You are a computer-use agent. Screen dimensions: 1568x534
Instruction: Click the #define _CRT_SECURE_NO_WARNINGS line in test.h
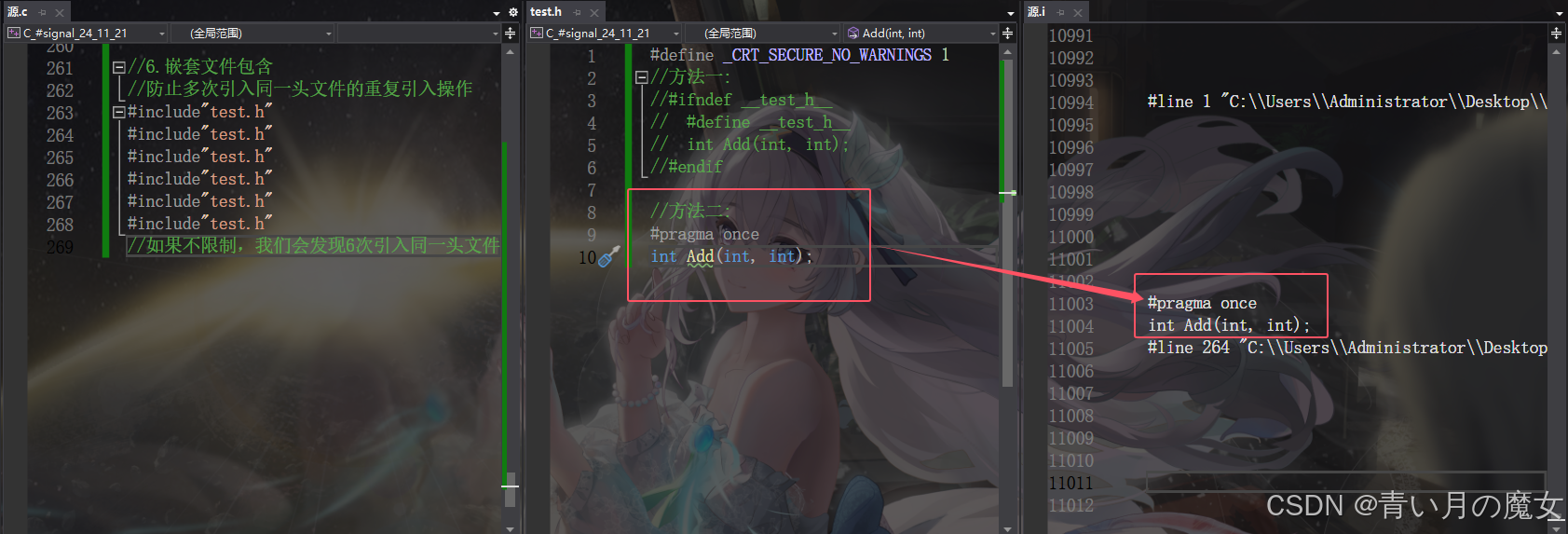point(799,55)
